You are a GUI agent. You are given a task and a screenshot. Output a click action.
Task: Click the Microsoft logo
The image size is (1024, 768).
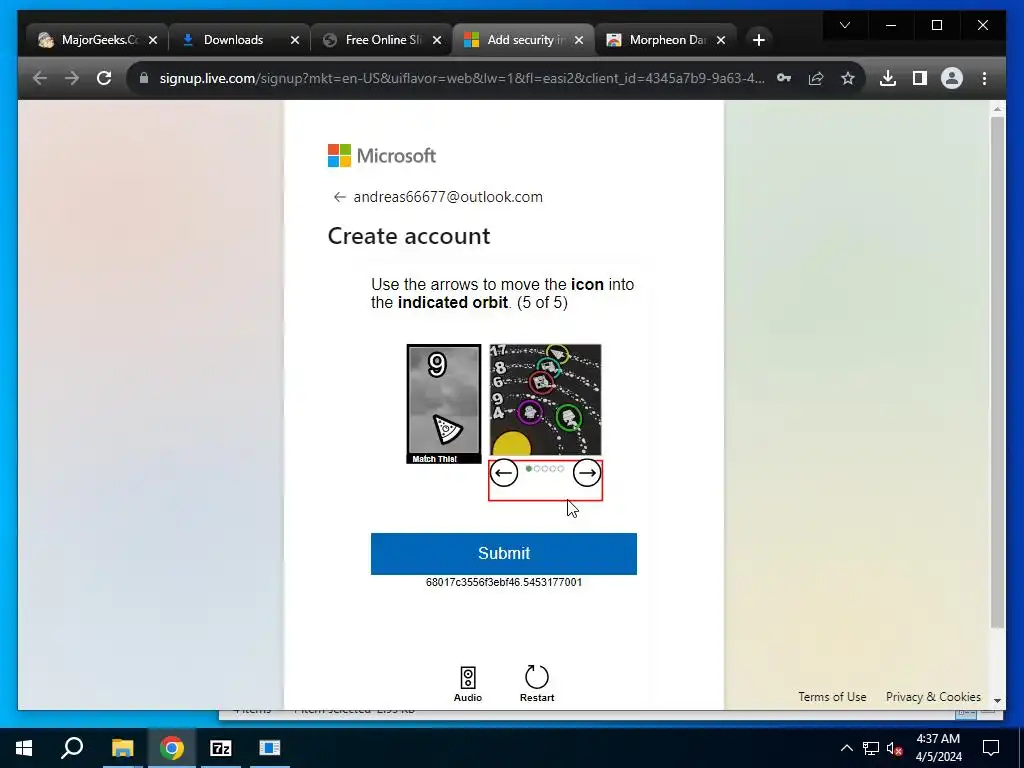tap(381, 155)
